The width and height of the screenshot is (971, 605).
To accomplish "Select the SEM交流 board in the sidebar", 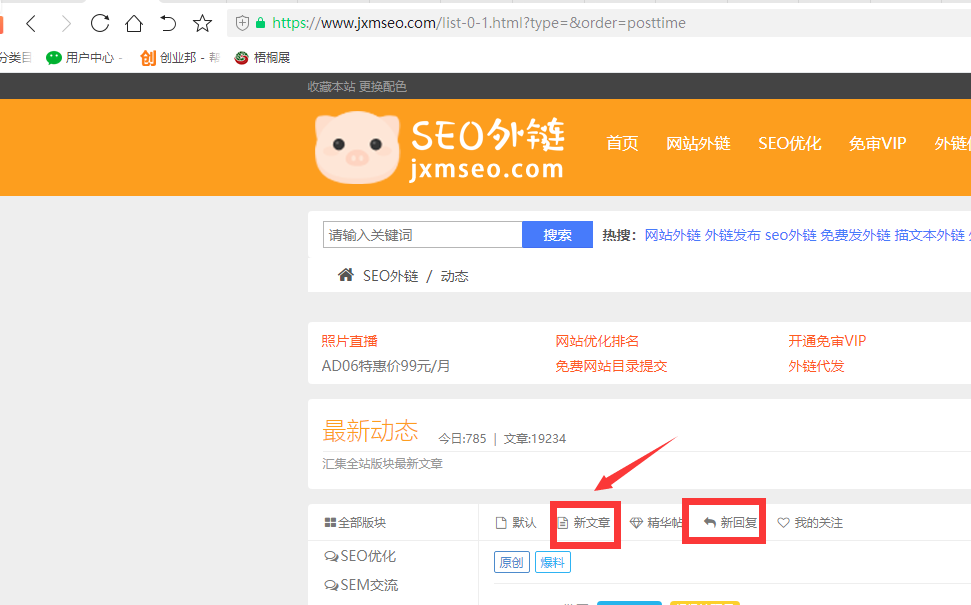I will click(x=361, y=585).
